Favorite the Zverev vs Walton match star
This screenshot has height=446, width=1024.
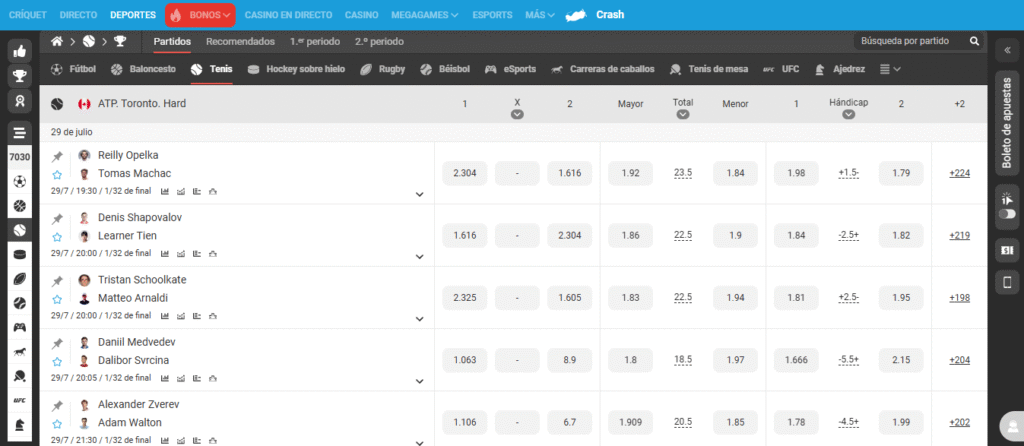click(57, 423)
